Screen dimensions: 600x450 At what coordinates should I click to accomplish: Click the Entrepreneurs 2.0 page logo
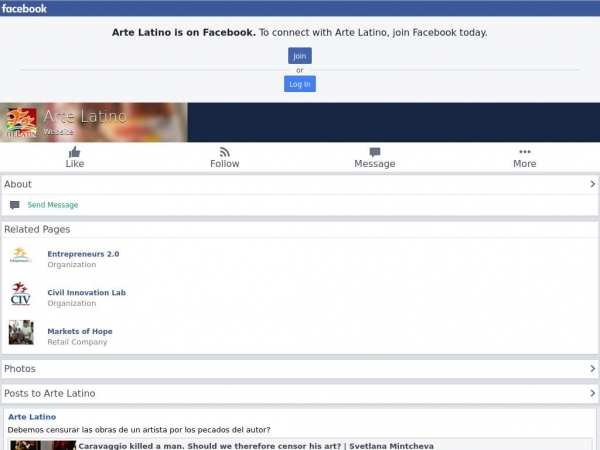pyautogui.click(x=21, y=255)
